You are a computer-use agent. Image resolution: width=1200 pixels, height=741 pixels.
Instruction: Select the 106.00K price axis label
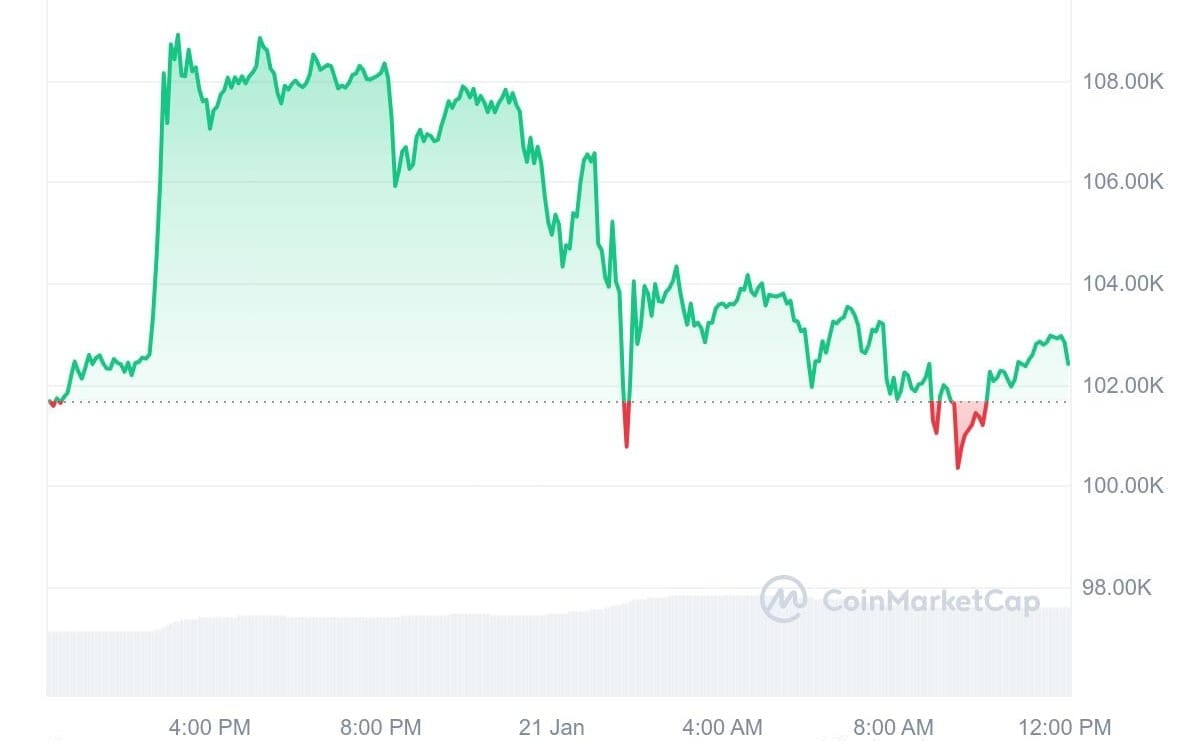tap(1123, 182)
